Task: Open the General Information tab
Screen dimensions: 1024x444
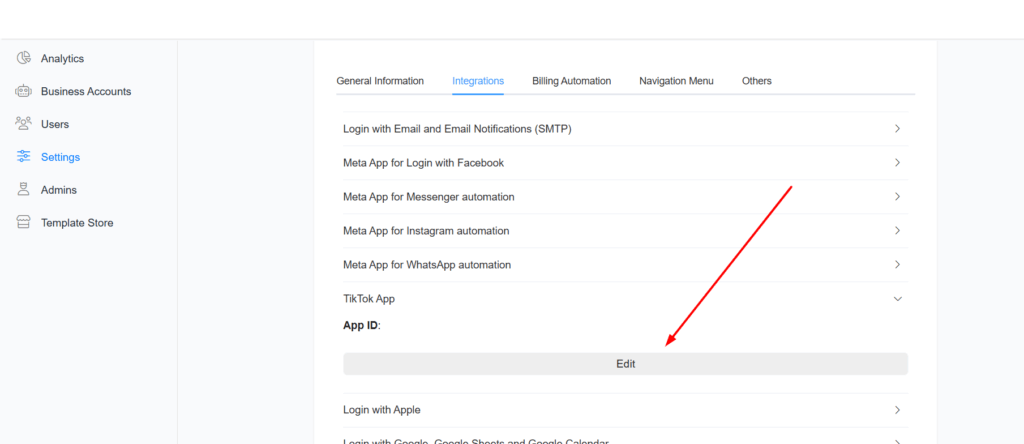Action: 380,81
